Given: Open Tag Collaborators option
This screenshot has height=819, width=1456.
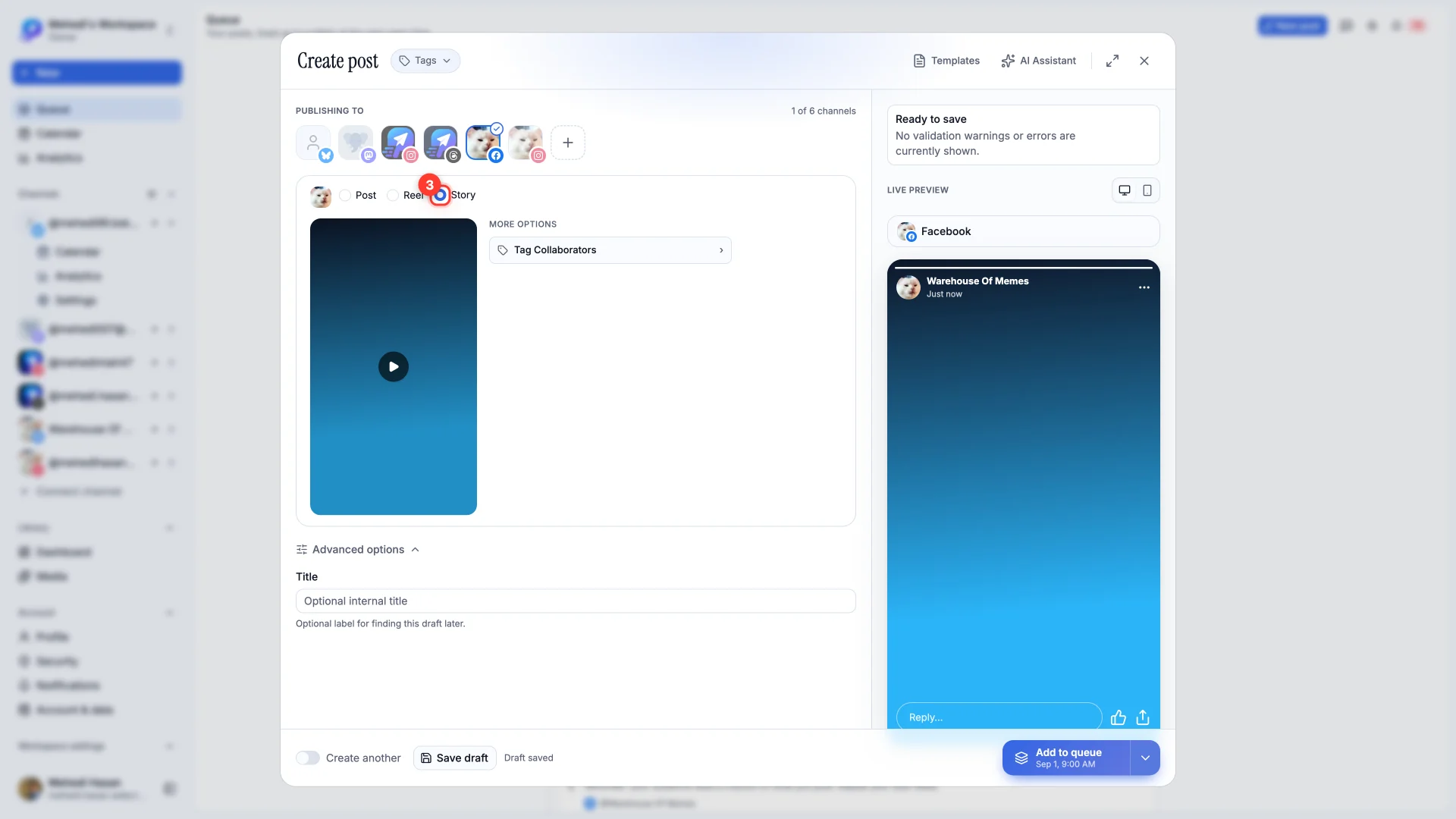Looking at the screenshot, I should pos(610,250).
